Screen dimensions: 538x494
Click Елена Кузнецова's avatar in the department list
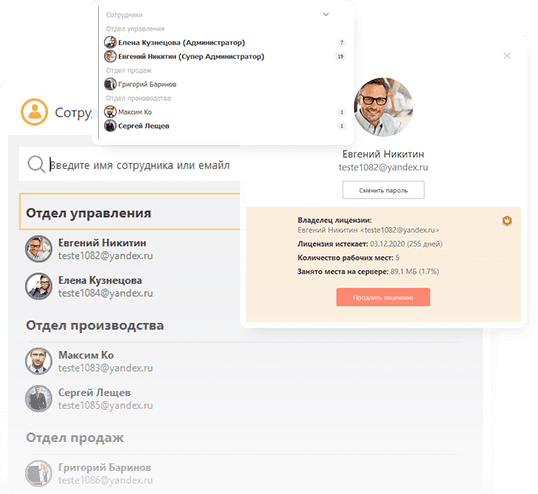[38, 286]
